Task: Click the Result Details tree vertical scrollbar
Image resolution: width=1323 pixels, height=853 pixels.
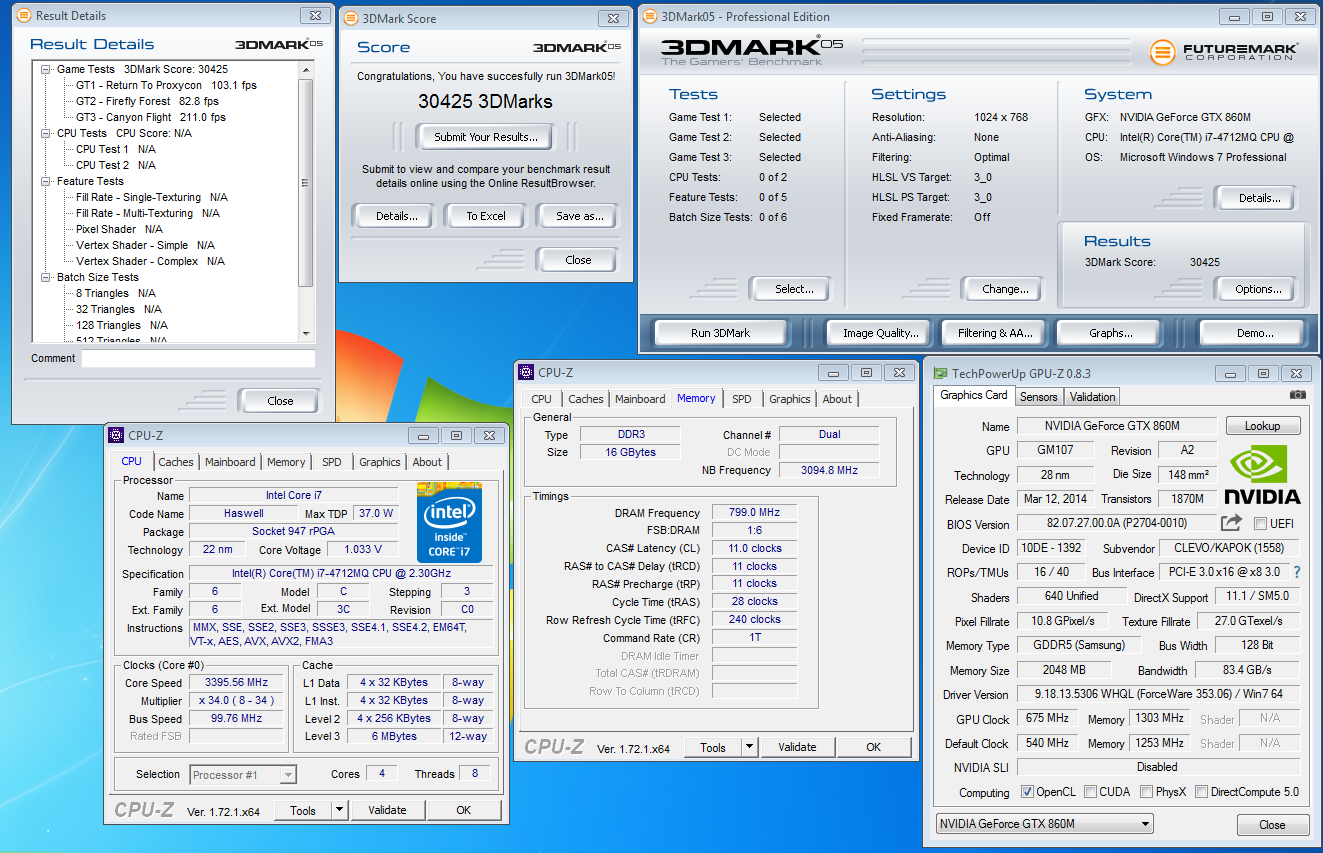Action: pos(306,202)
